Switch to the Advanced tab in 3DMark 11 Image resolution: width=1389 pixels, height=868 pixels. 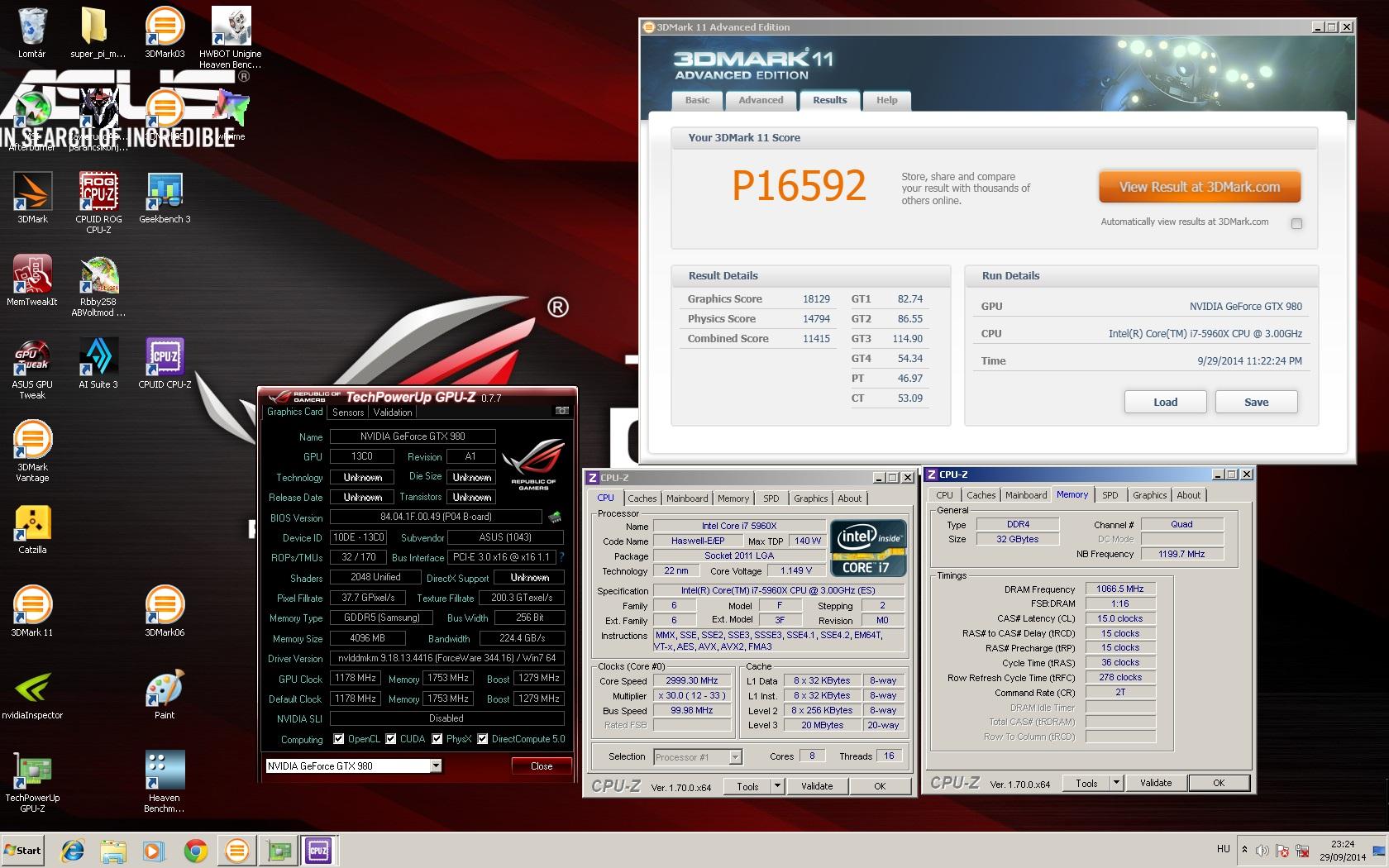point(761,100)
